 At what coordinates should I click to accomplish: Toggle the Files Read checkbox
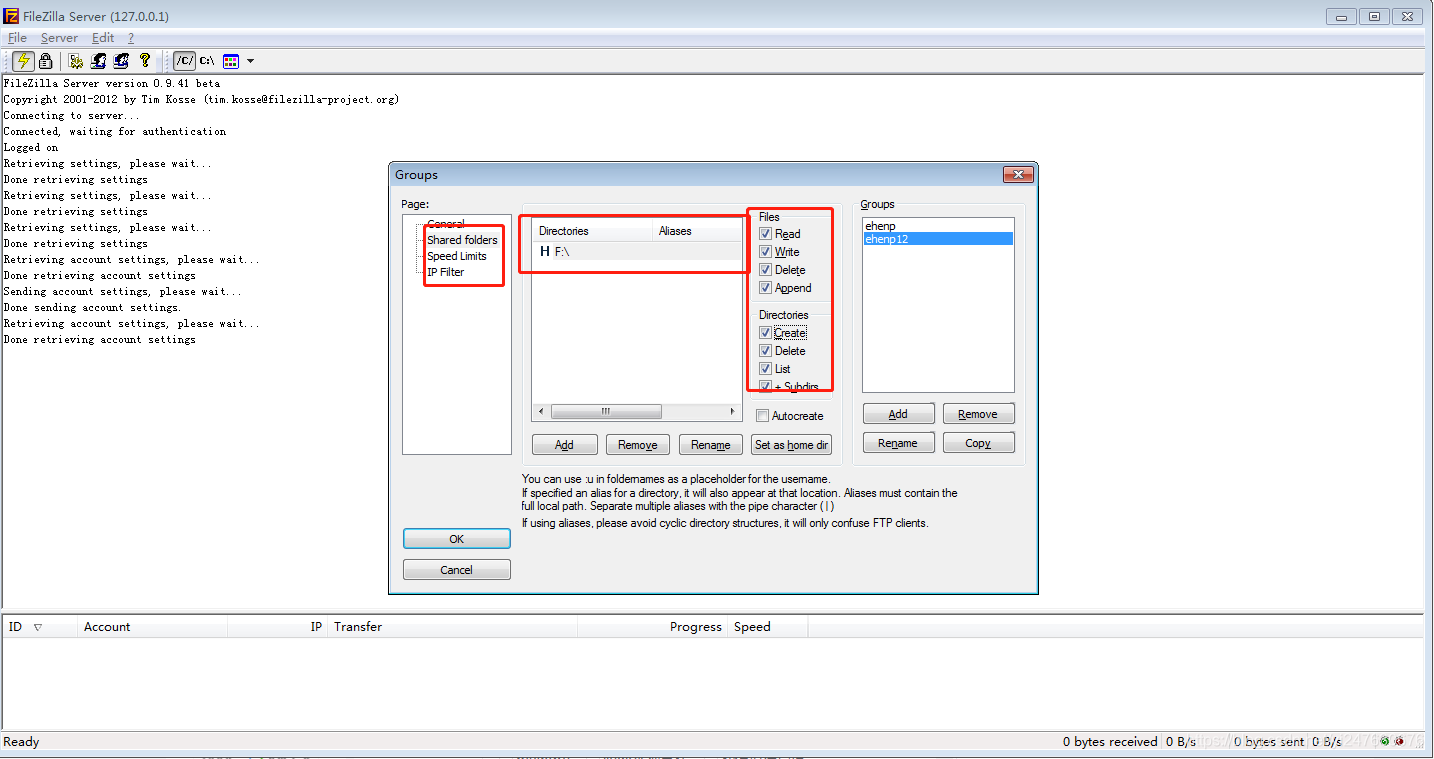(765, 234)
